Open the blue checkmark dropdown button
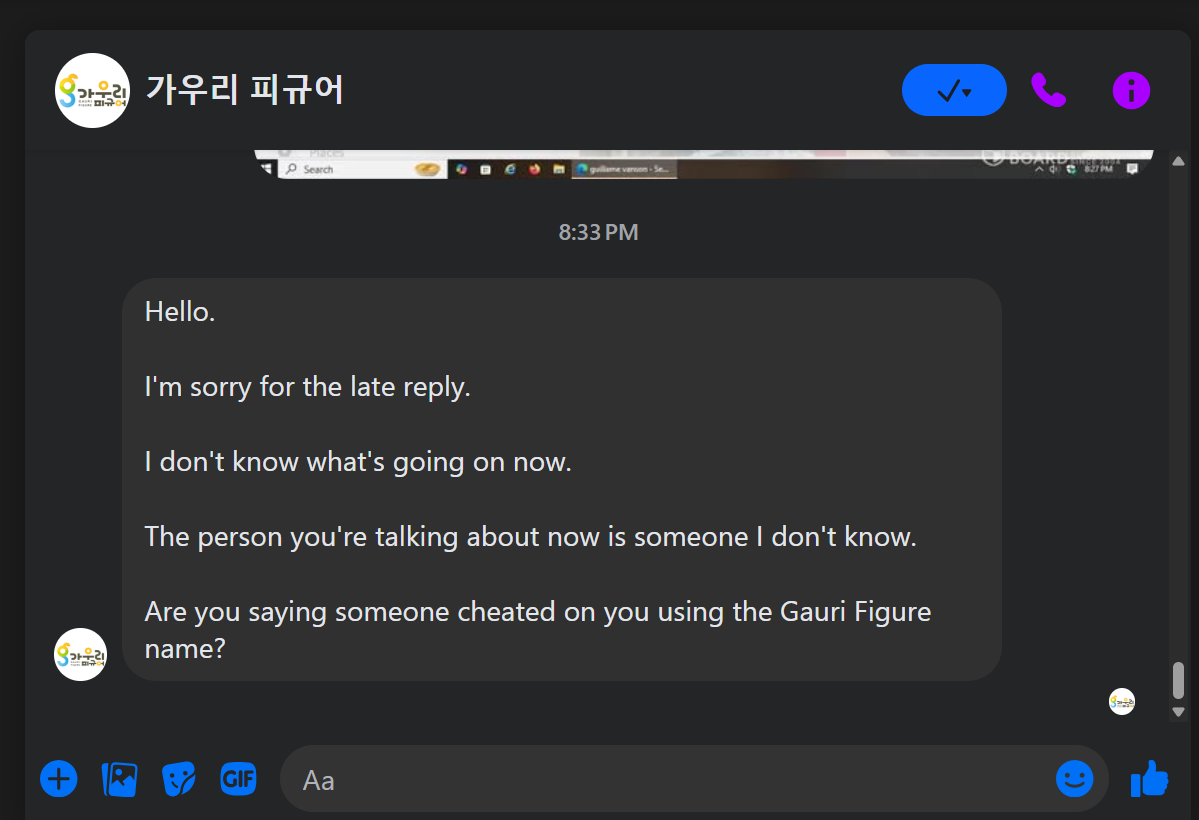This screenshot has height=820, width=1199. tap(954, 90)
